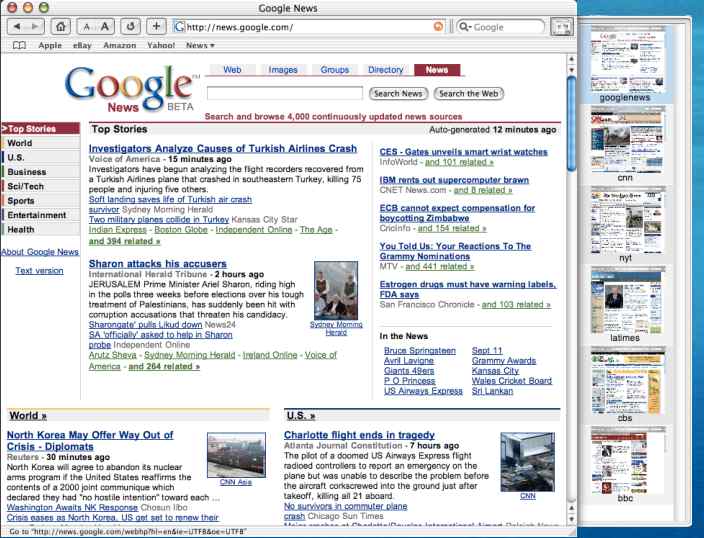Click the Google search field in toolbar

pyautogui.click(x=501, y=27)
